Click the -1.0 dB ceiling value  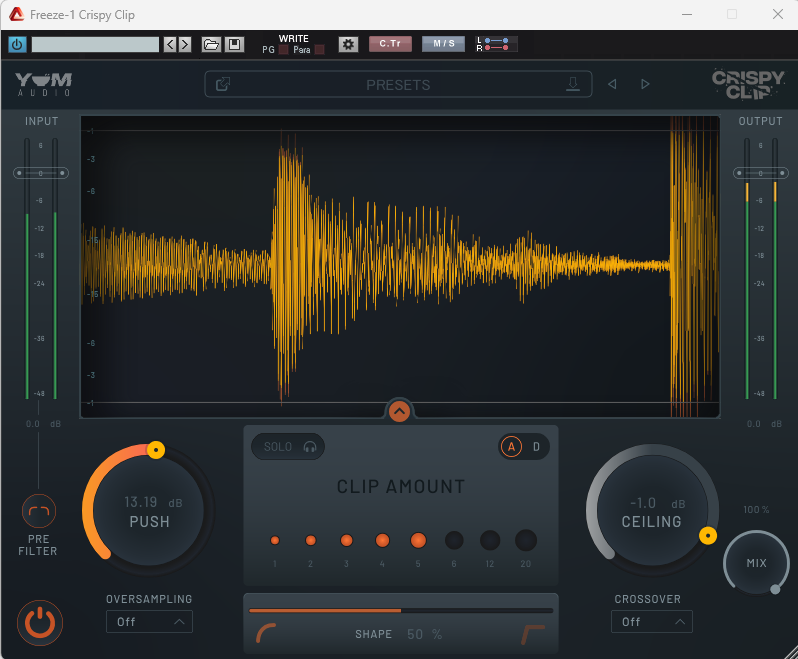tap(657, 503)
